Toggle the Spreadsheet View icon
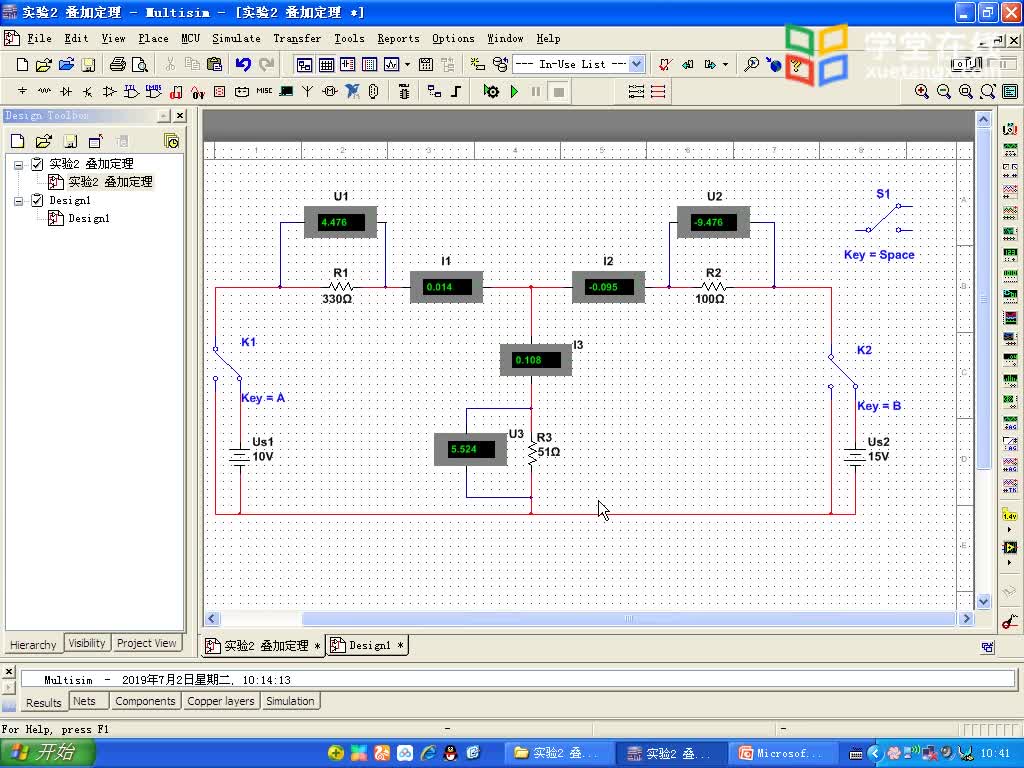 (x=326, y=64)
